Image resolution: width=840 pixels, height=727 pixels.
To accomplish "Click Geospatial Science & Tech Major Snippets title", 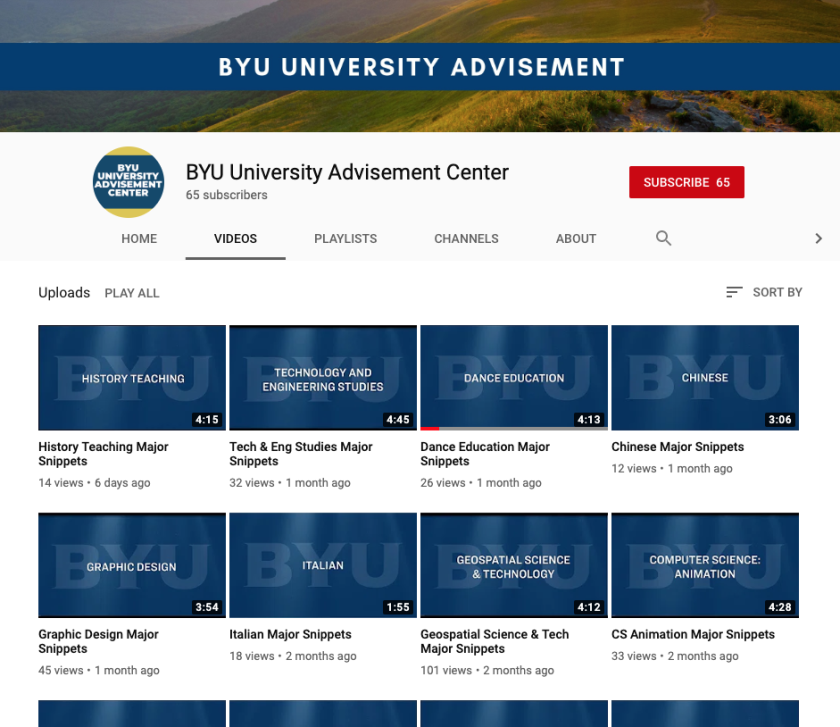I will tap(494, 641).
